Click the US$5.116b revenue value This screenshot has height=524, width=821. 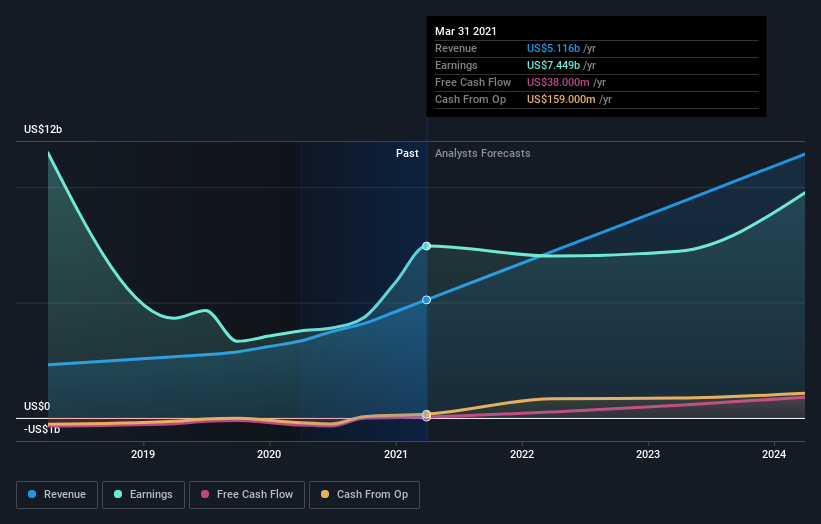(553, 48)
